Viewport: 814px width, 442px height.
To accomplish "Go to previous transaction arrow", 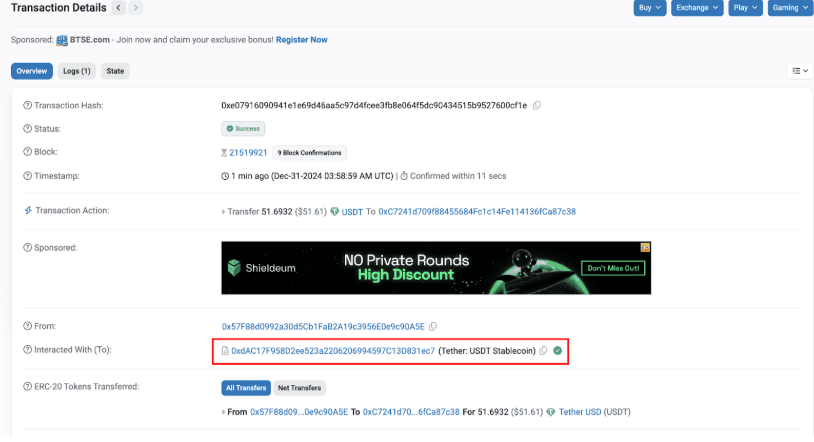I will (118, 8).
